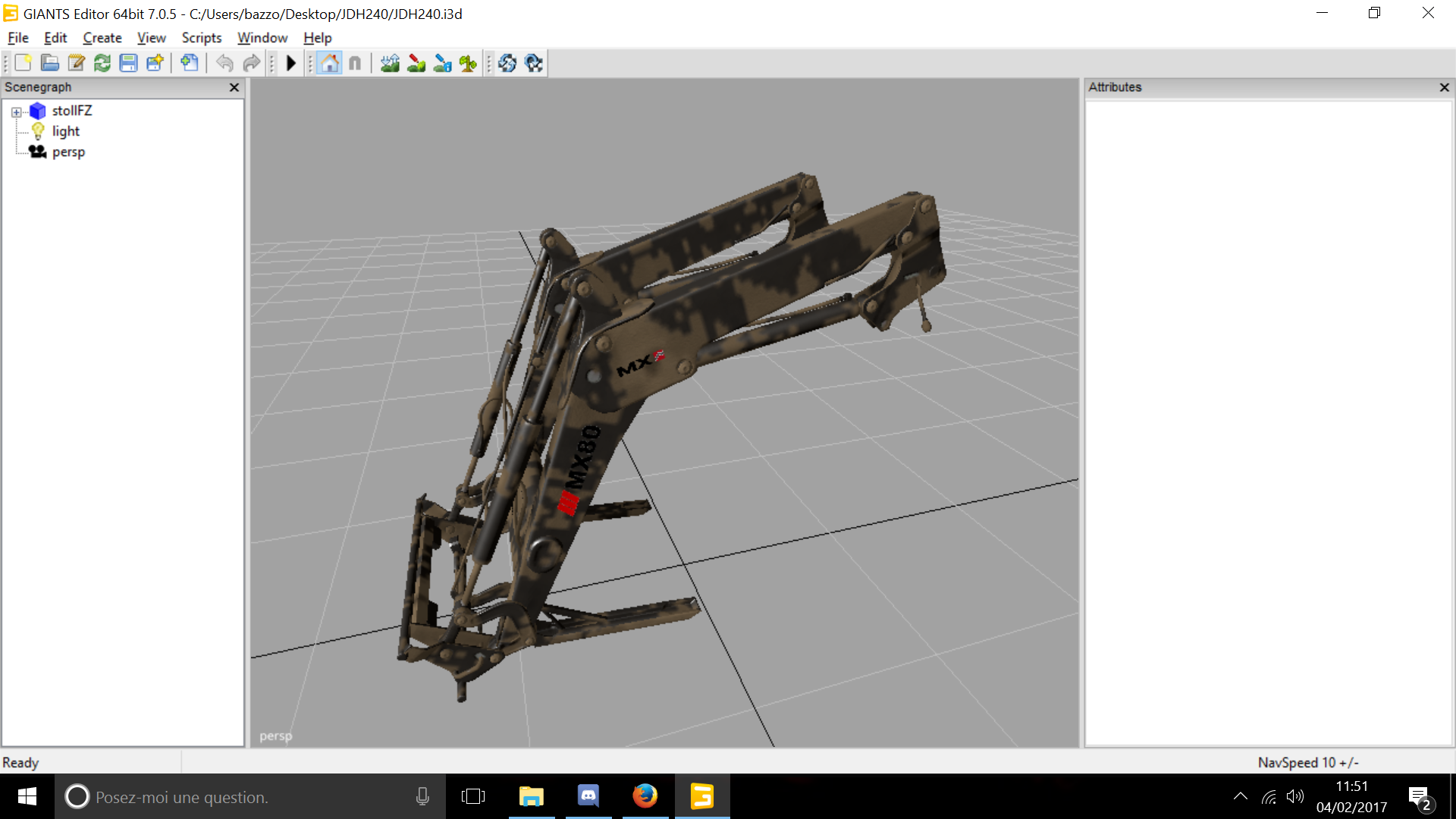This screenshot has height=819, width=1456.
Task: Expand the stollFZ tree node
Action: point(16,111)
